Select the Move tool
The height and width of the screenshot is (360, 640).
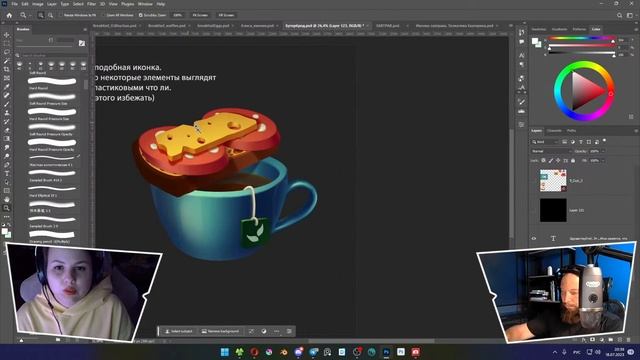pyautogui.click(x=7, y=35)
